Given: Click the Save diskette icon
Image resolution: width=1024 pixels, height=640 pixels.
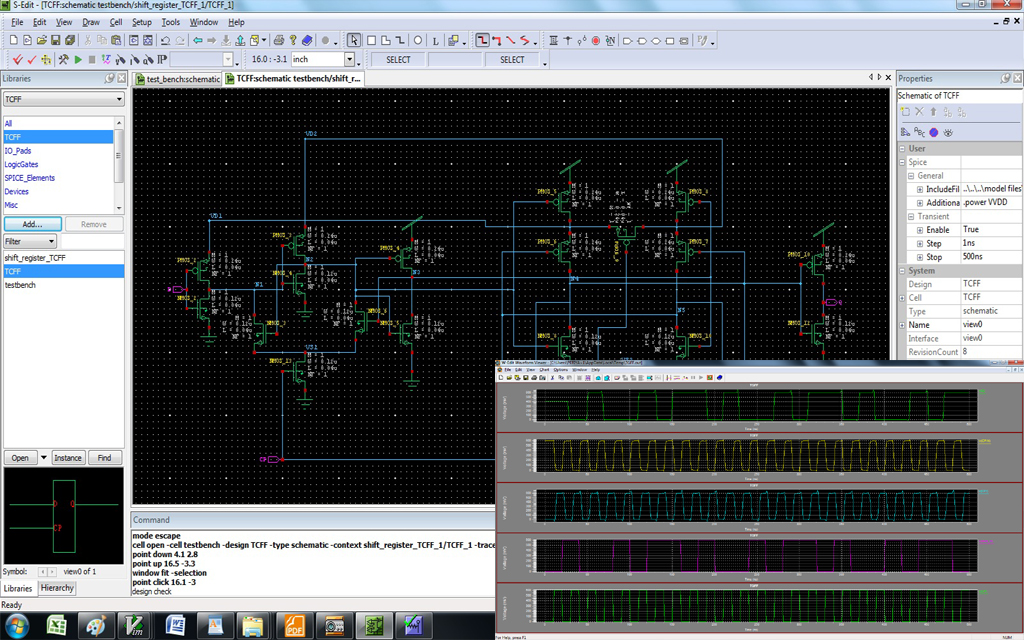Looking at the screenshot, I should point(56,40).
